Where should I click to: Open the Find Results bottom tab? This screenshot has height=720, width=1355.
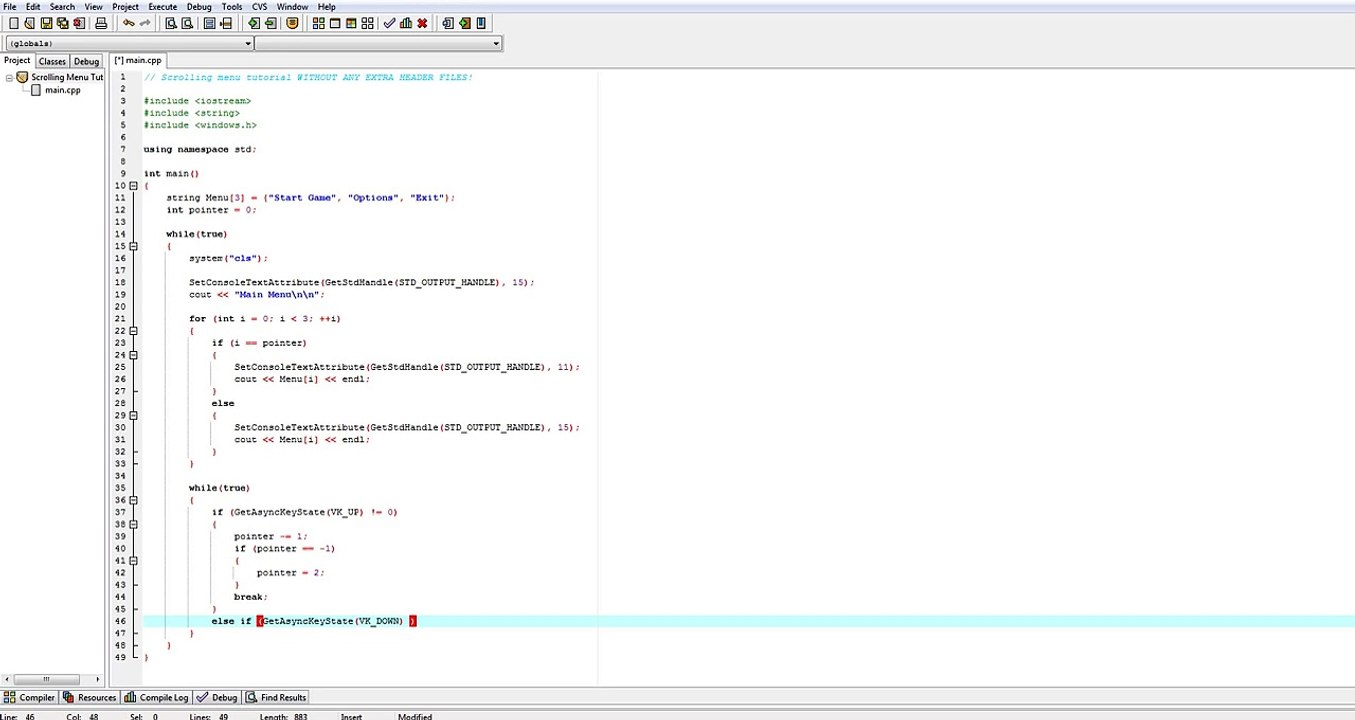coord(276,697)
